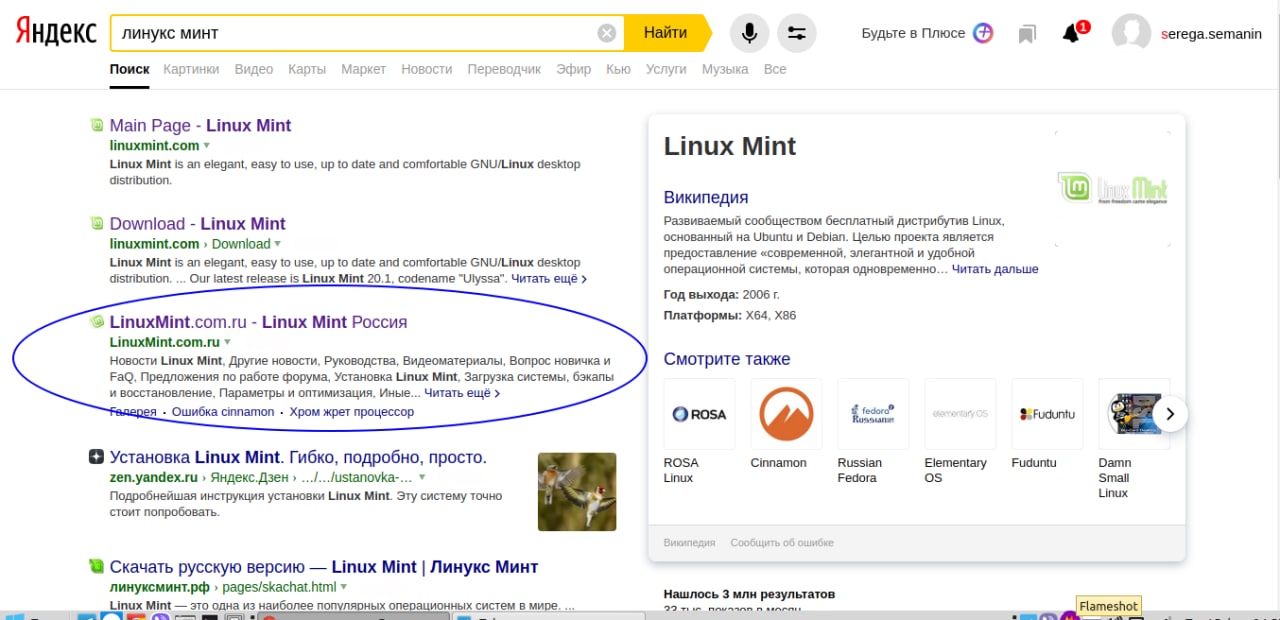This screenshot has height=620, width=1280.
Task: Click the Найти search button
Action: pyautogui.click(x=666, y=33)
